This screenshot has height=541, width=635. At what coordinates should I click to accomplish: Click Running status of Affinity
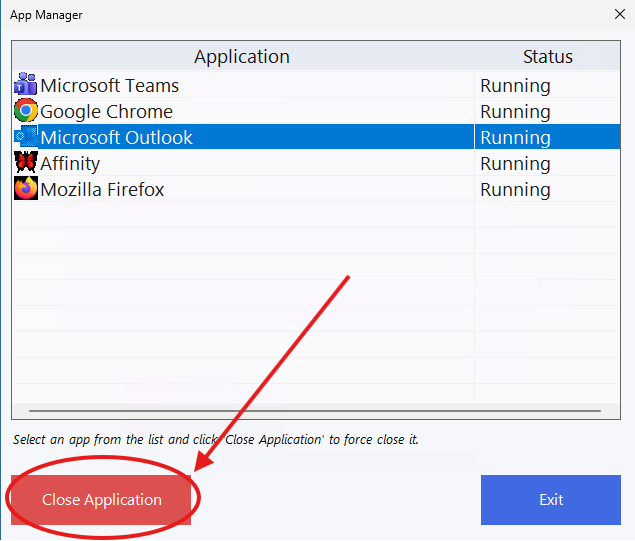coord(515,164)
